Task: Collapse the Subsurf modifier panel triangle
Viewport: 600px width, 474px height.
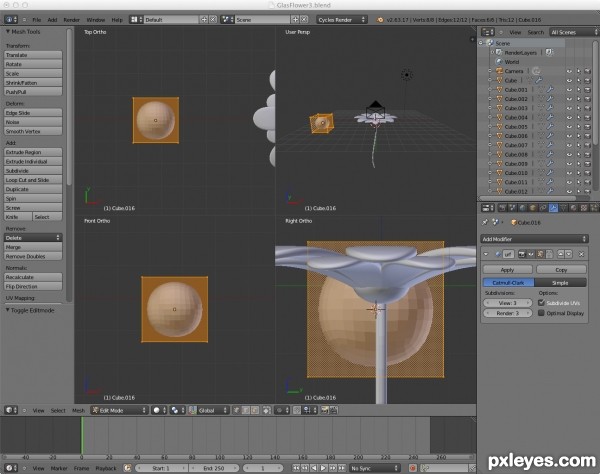Action: (486, 254)
